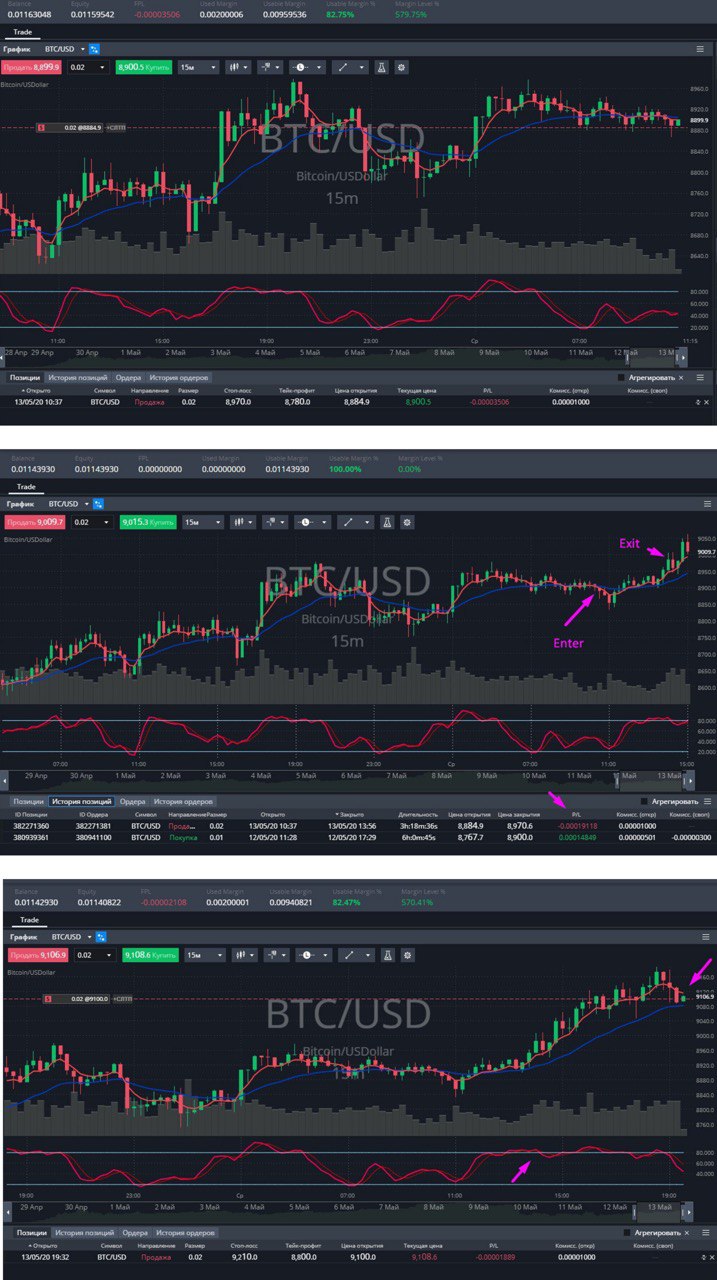
Task: Click the red Продать 8,899.9 sell button
Action: (33, 67)
